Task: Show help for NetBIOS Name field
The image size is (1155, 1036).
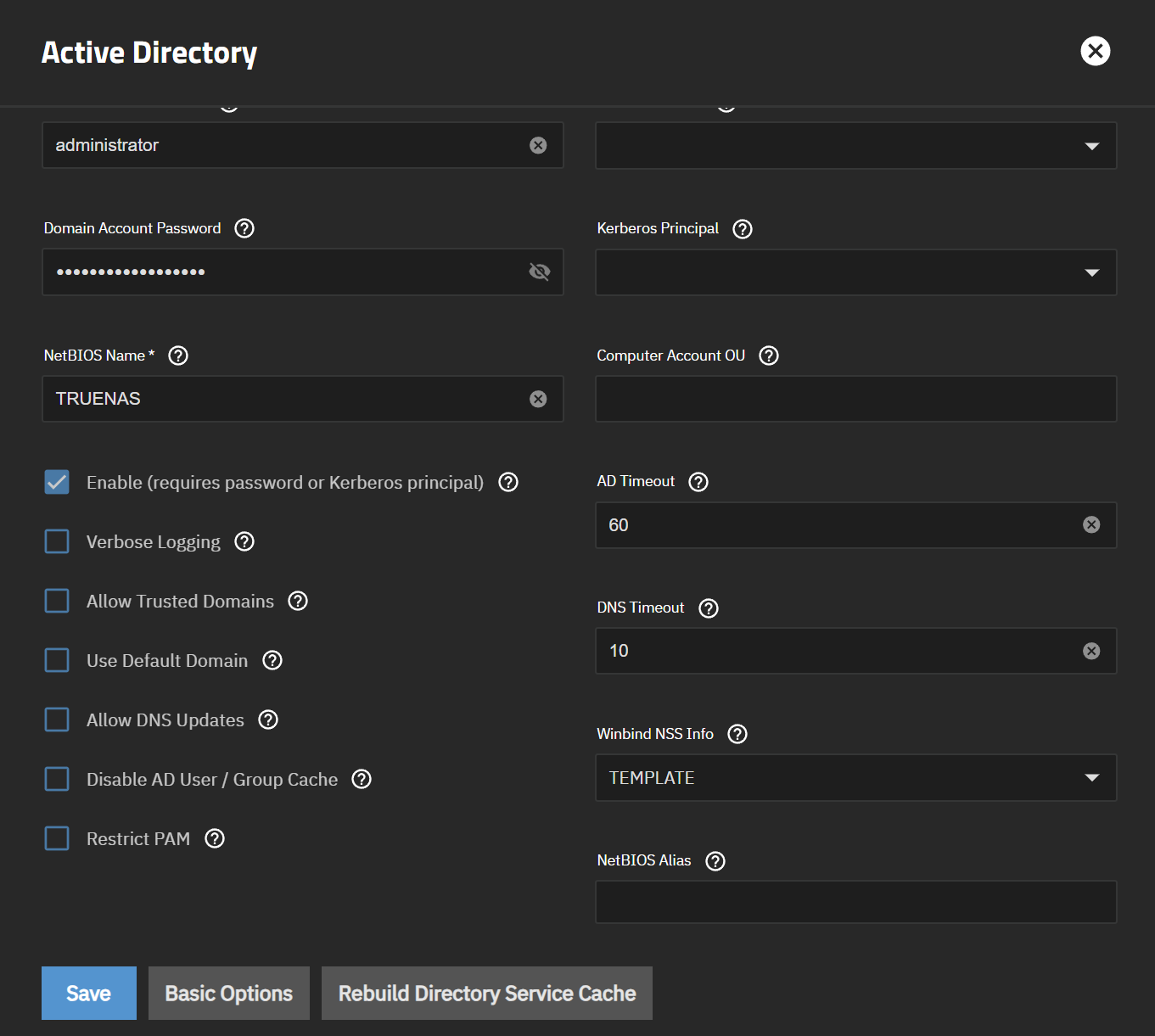Action: [x=178, y=356]
